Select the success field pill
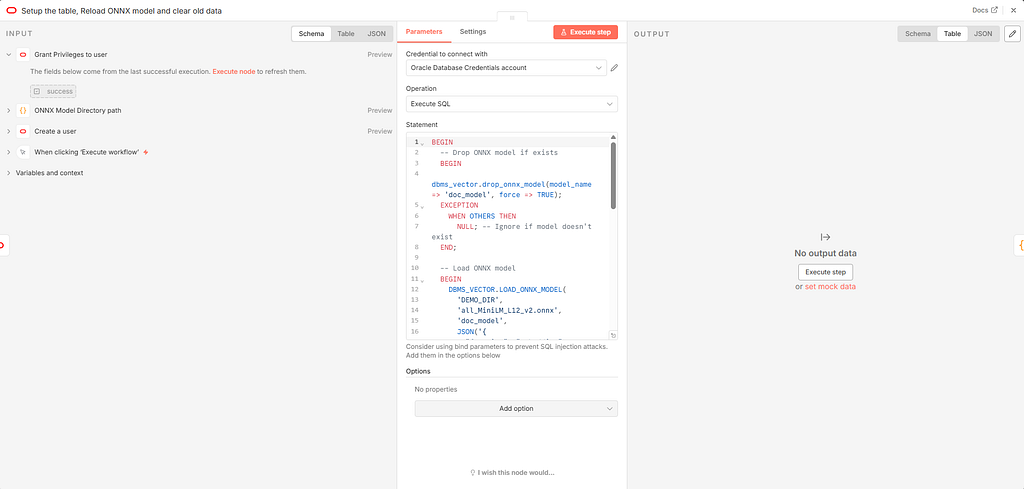This screenshot has width=1024, height=489. (x=53, y=91)
